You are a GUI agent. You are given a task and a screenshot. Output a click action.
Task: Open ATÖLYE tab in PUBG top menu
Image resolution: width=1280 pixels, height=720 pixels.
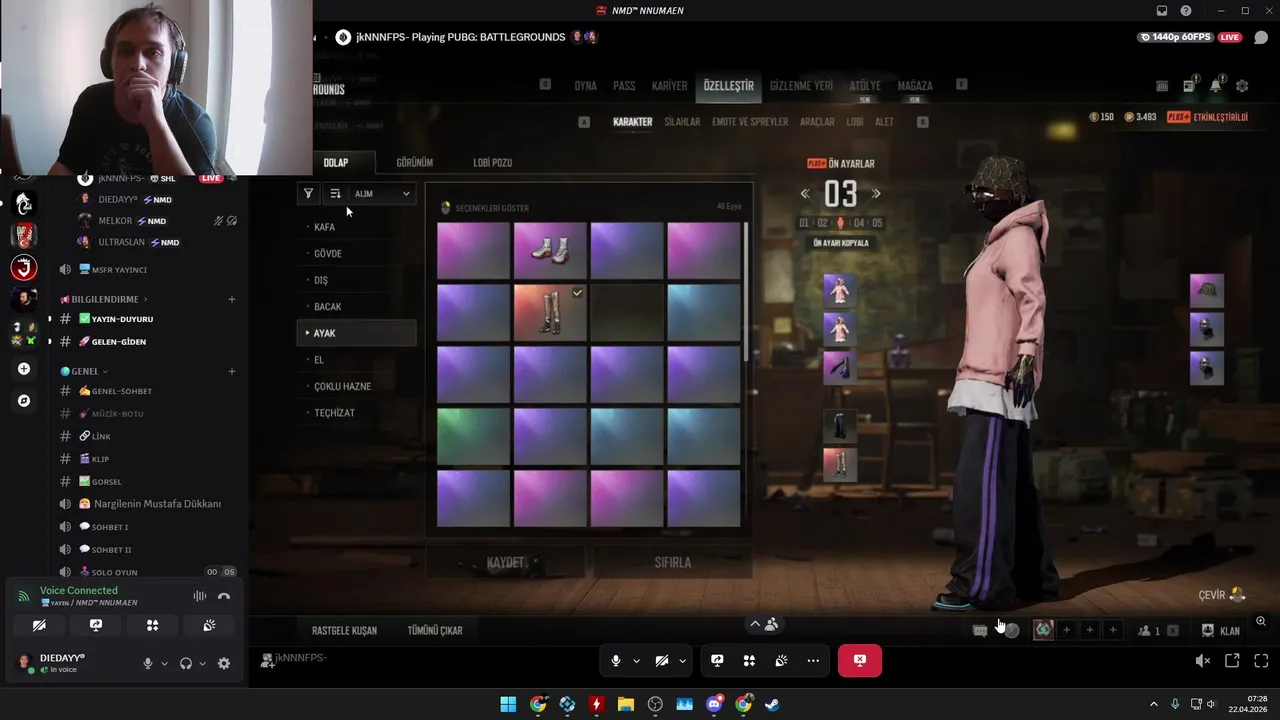(865, 86)
